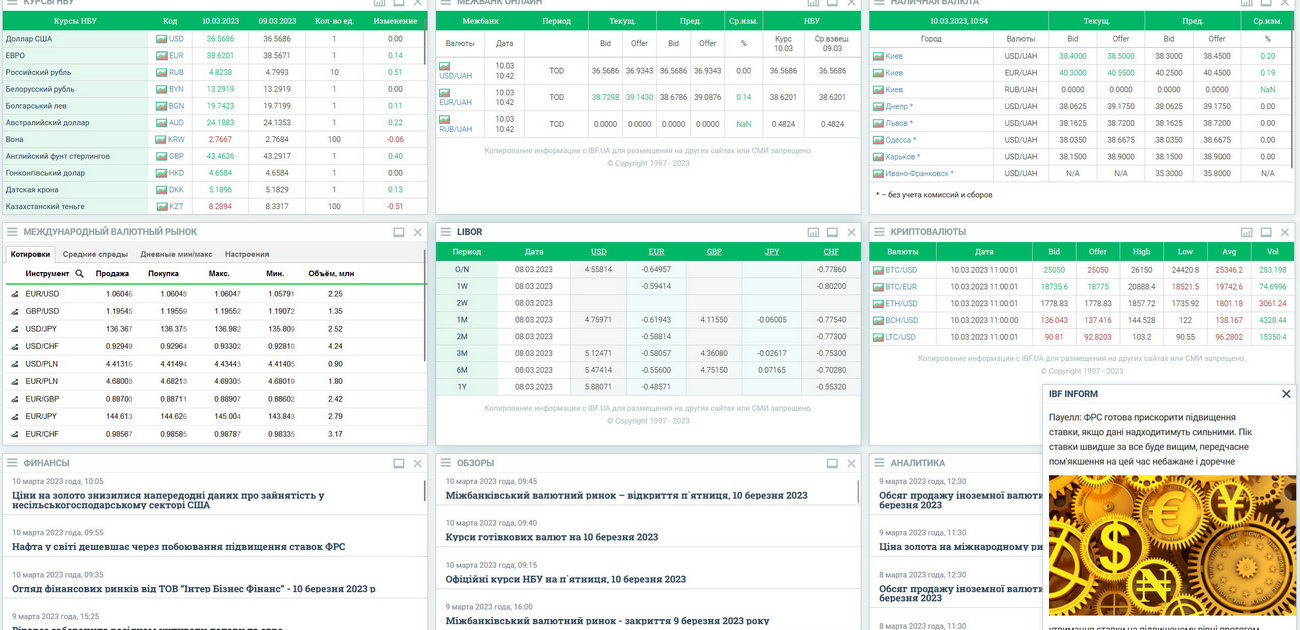Viewport: 1300px width, 630px height.
Task: Open the LIBOR panel hamburger menu
Action: point(446,232)
